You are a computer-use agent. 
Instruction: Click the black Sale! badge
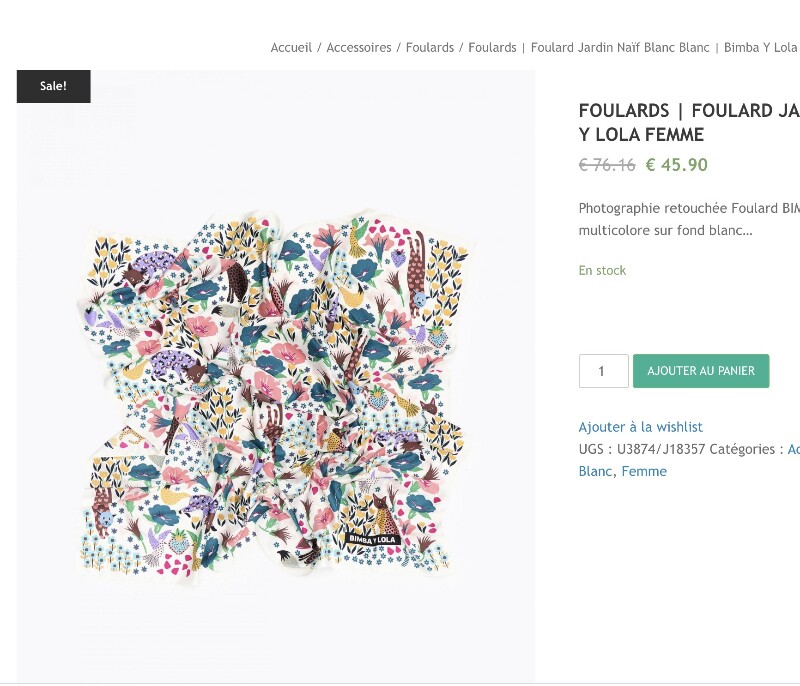pyautogui.click(x=54, y=86)
